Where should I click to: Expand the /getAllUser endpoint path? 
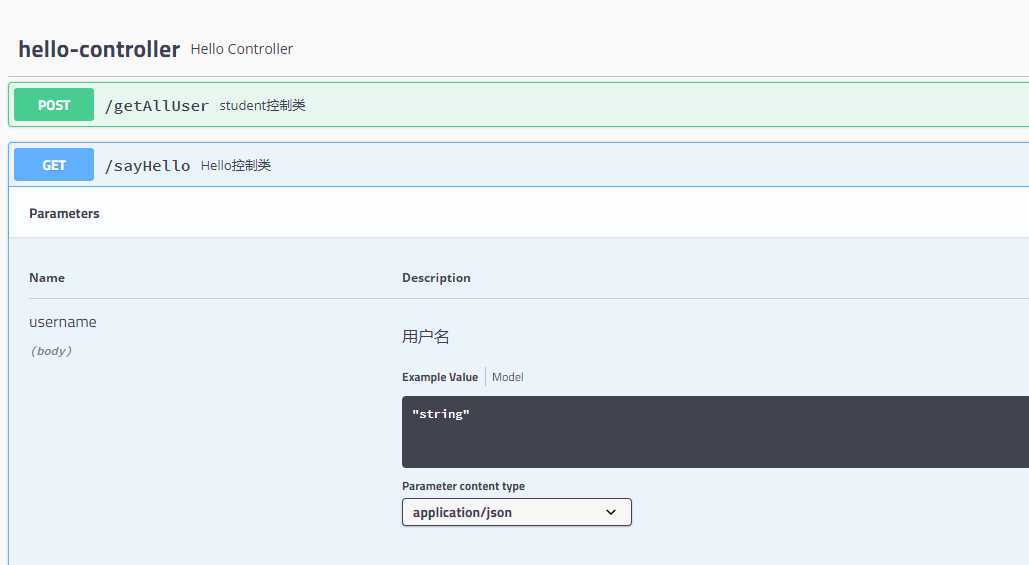click(156, 106)
